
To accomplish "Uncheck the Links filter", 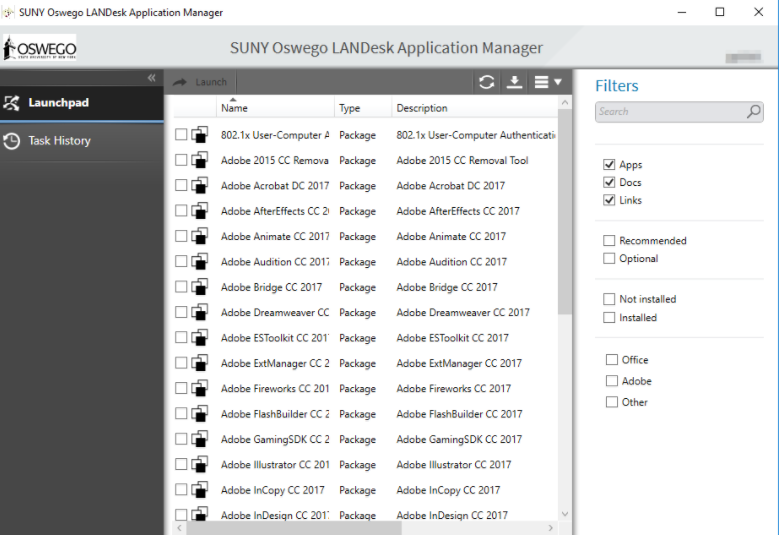I will [609, 200].
